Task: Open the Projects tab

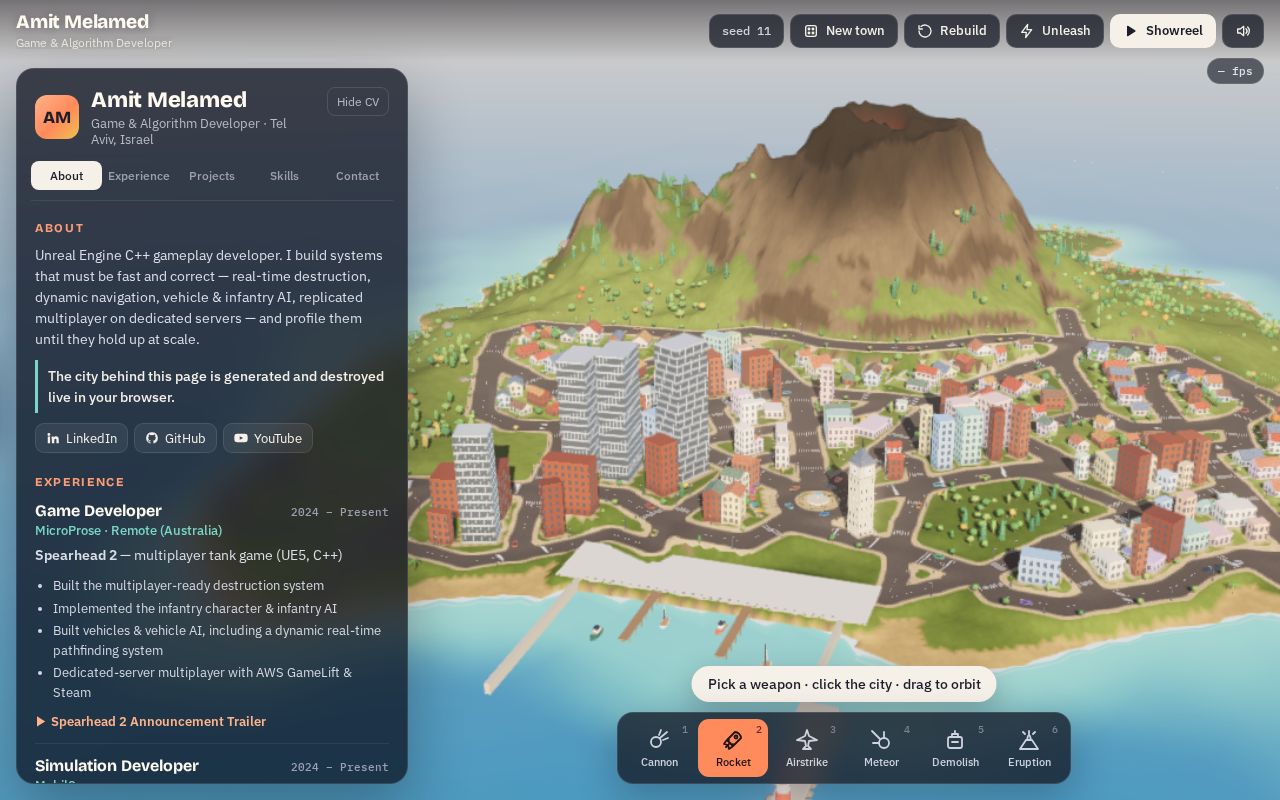Action: click(212, 175)
